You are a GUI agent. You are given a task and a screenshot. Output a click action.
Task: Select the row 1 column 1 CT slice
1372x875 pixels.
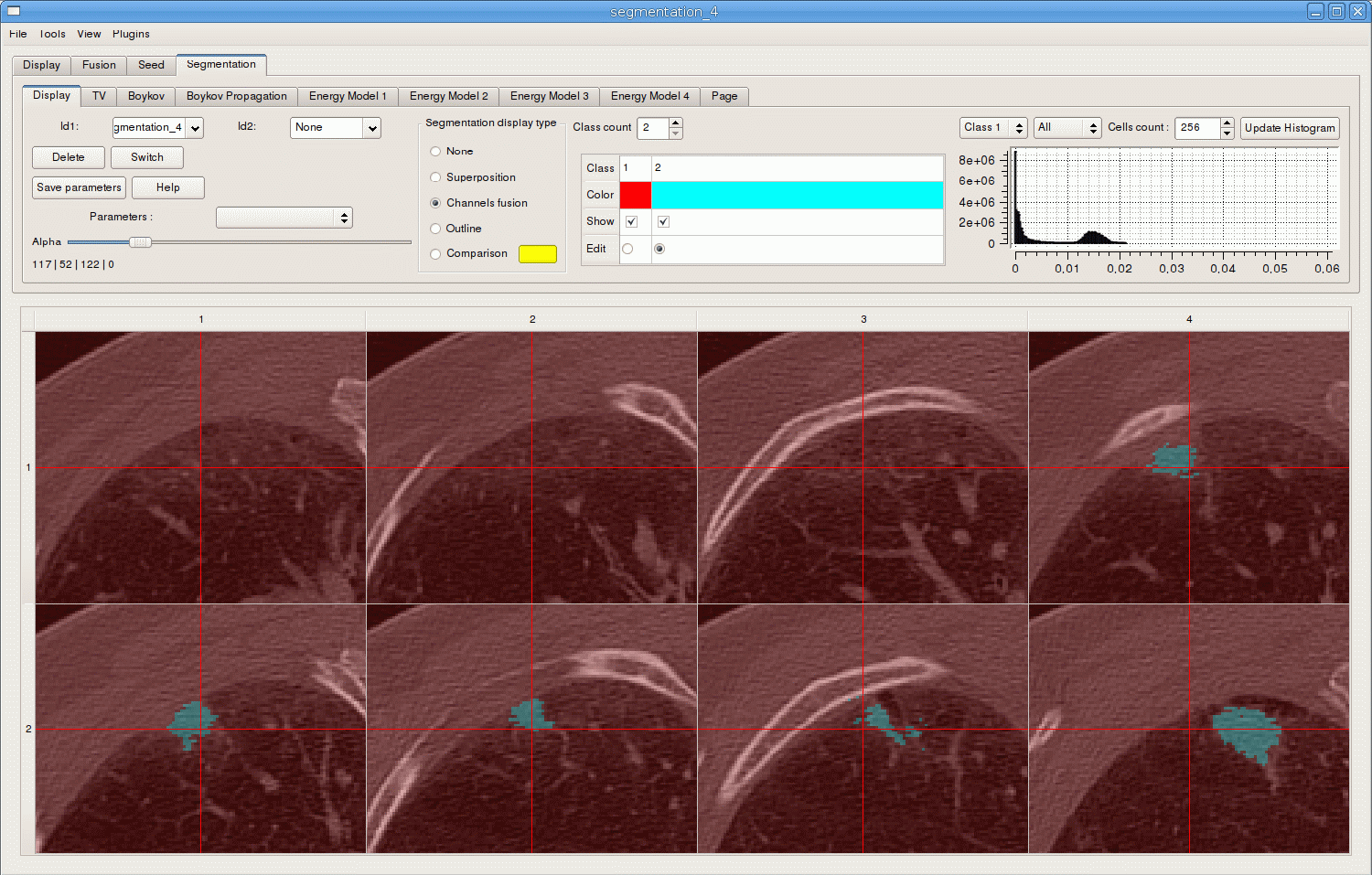pos(200,467)
